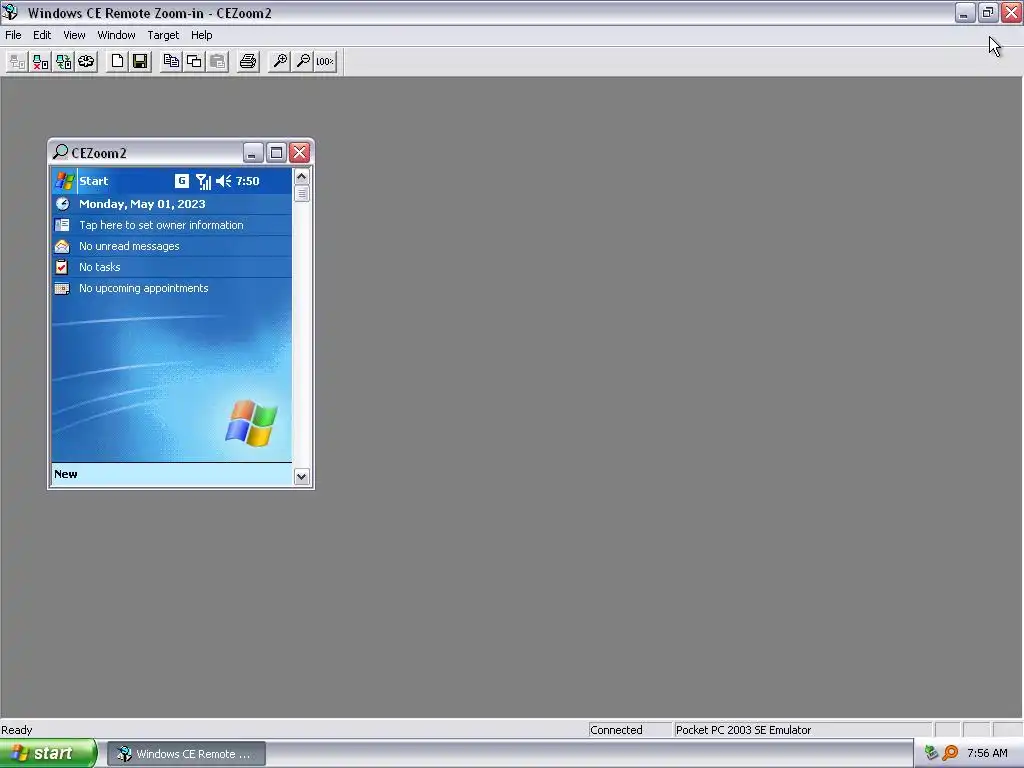Click the Windows CE Remote taskbar button

click(x=186, y=754)
